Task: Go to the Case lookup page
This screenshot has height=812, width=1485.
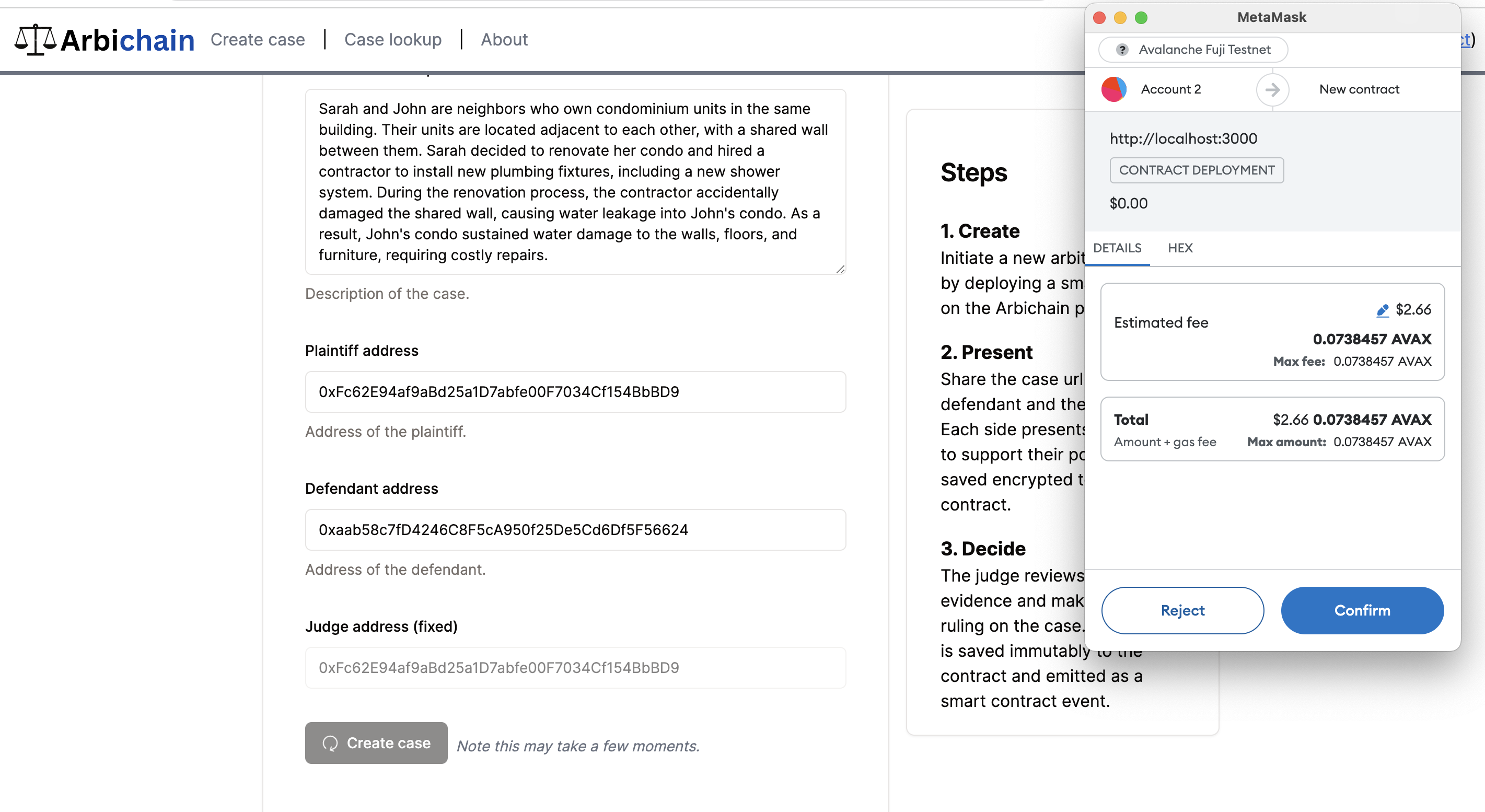Action: [x=392, y=39]
